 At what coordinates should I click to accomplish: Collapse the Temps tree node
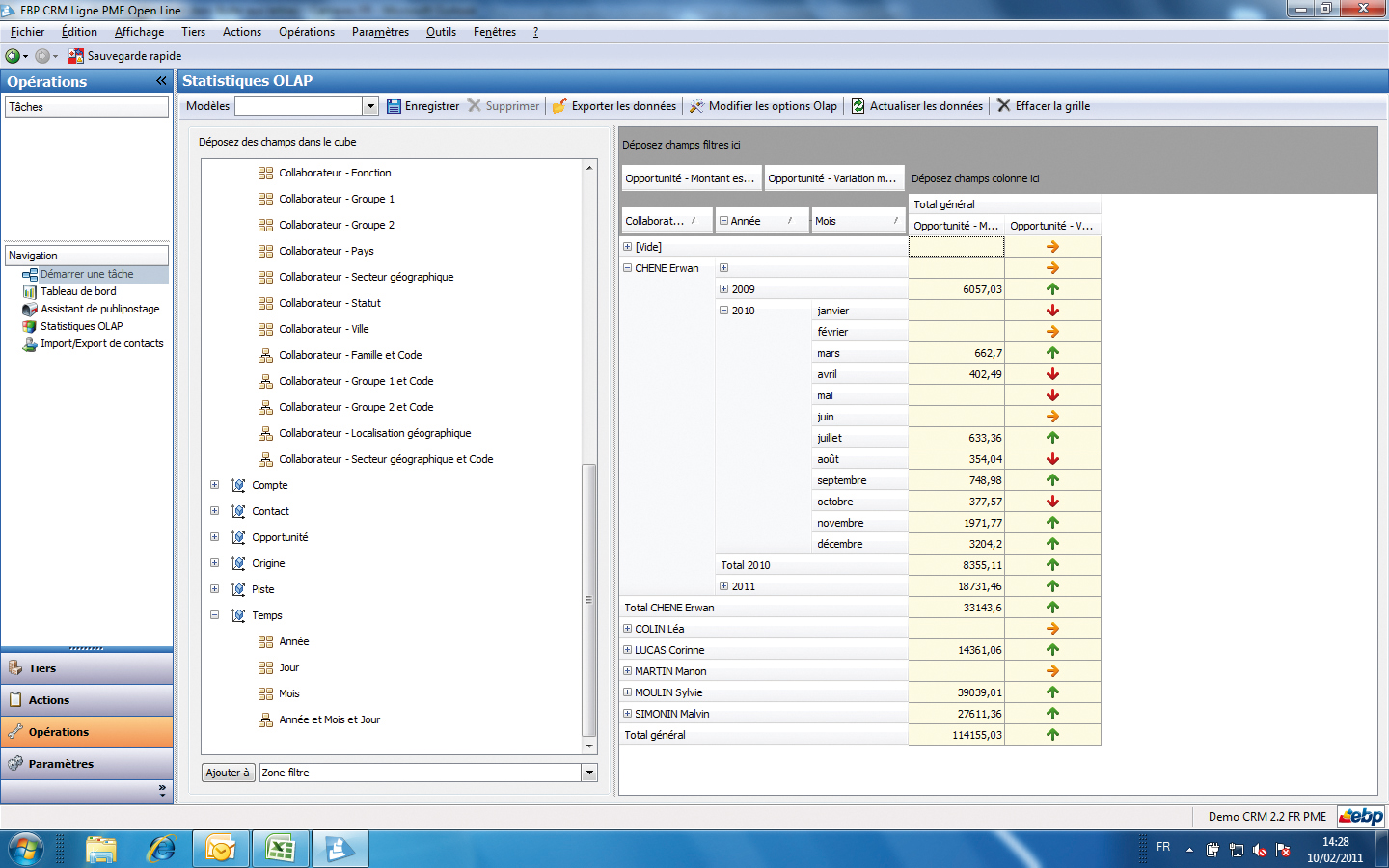pyautogui.click(x=214, y=615)
